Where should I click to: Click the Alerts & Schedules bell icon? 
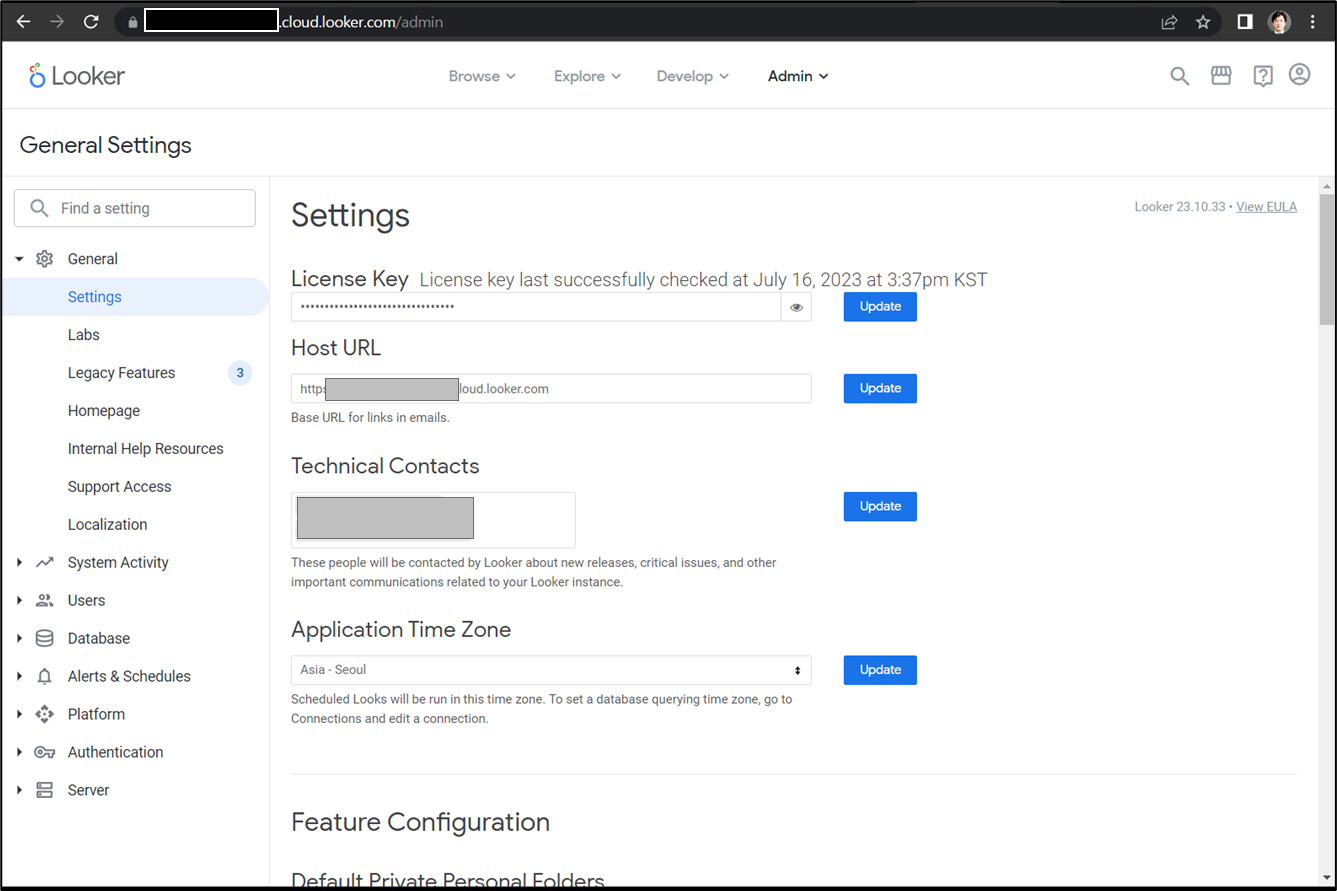(45, 677)
